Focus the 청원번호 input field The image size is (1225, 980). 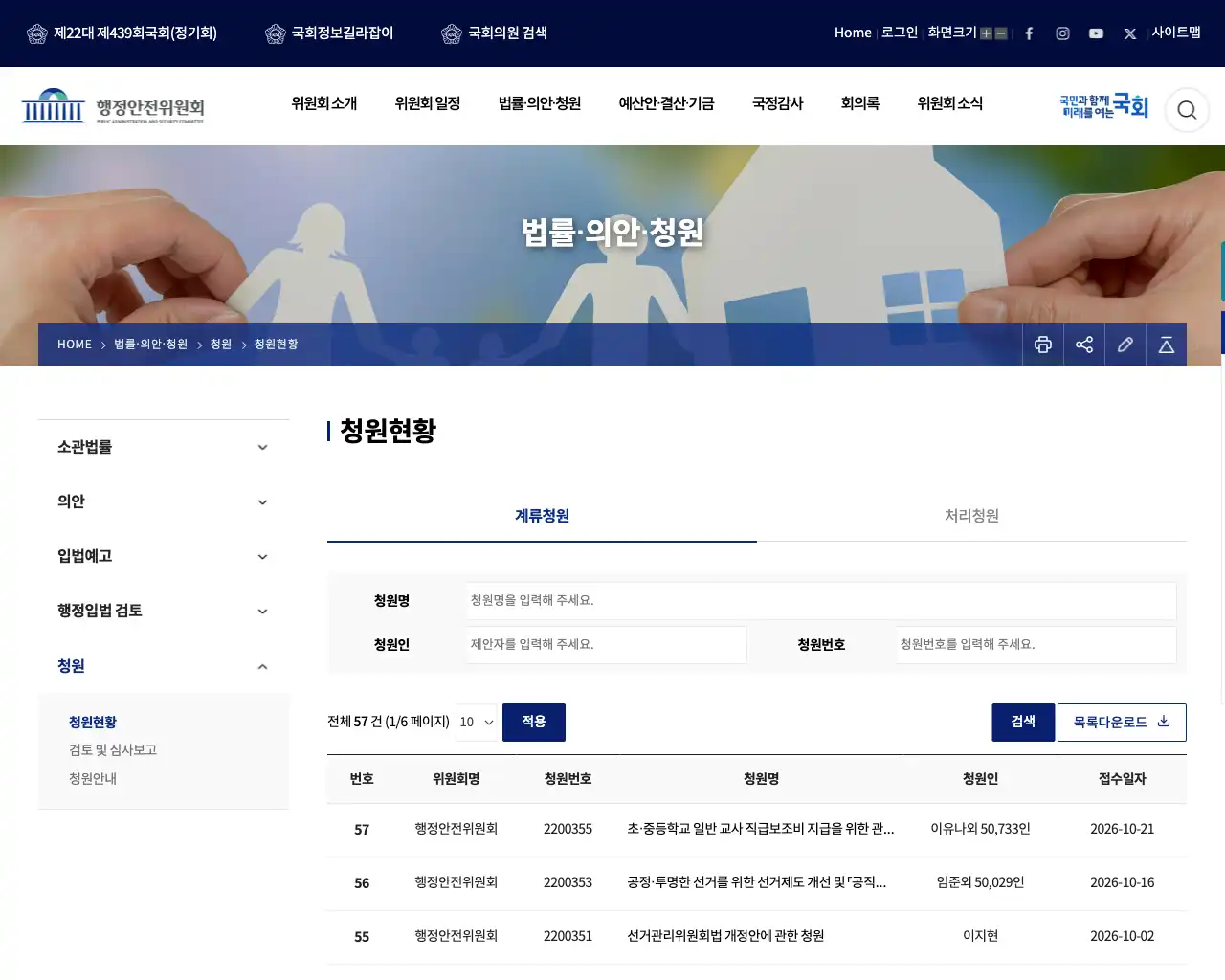pos(1036,645)
